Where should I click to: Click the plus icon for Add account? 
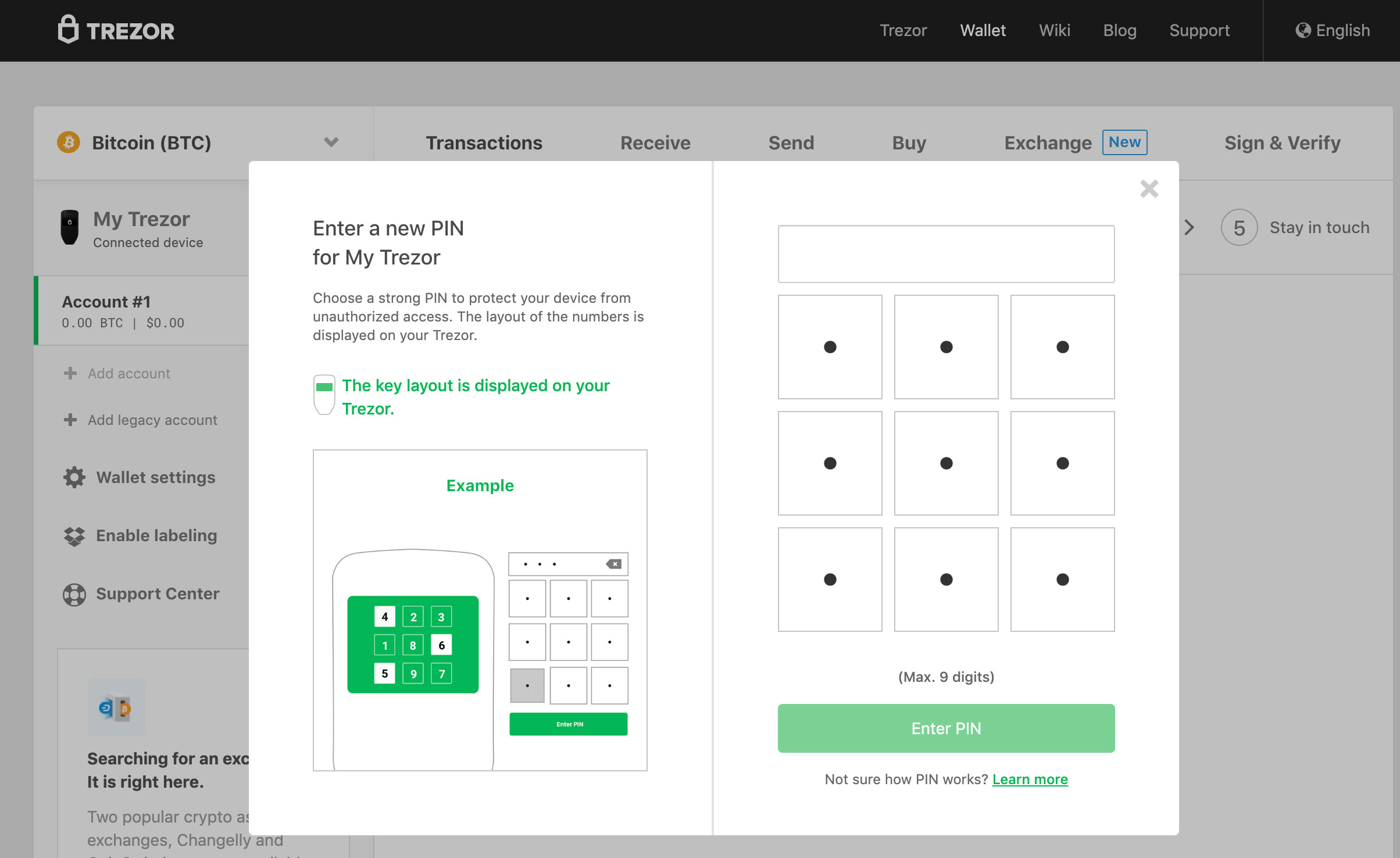tap(70, 373)
